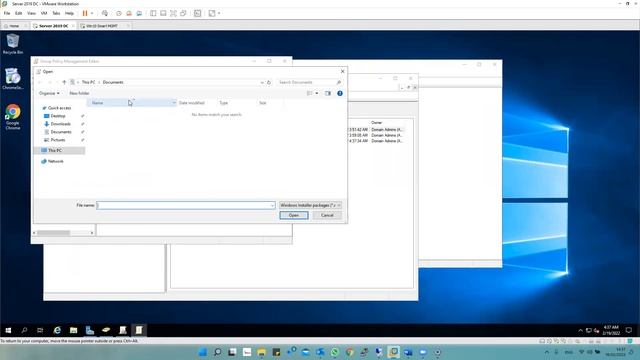Open VMware Edit menu

coord(19,13)
